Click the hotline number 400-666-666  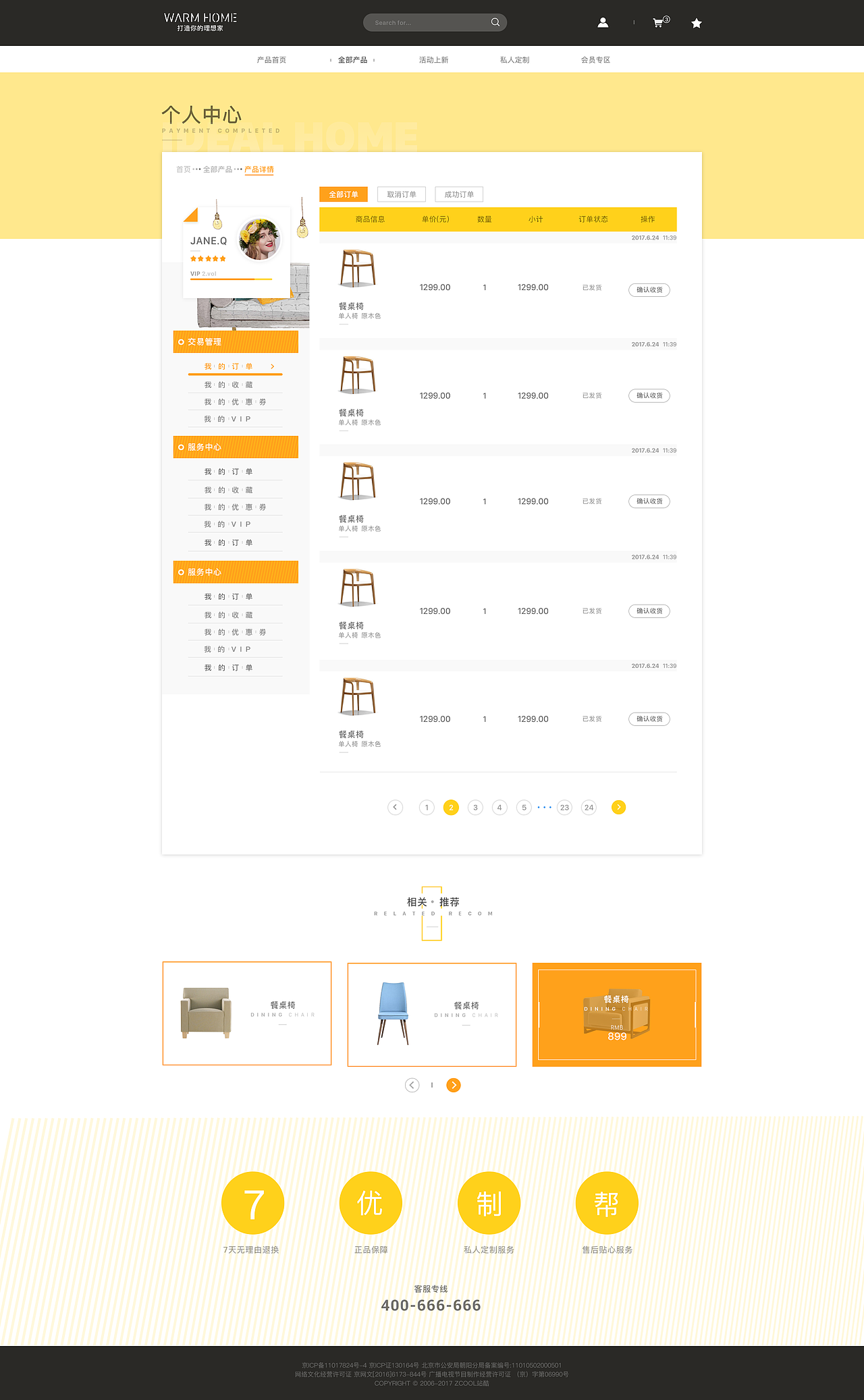pyautogui.click(x=431, y=1305)
